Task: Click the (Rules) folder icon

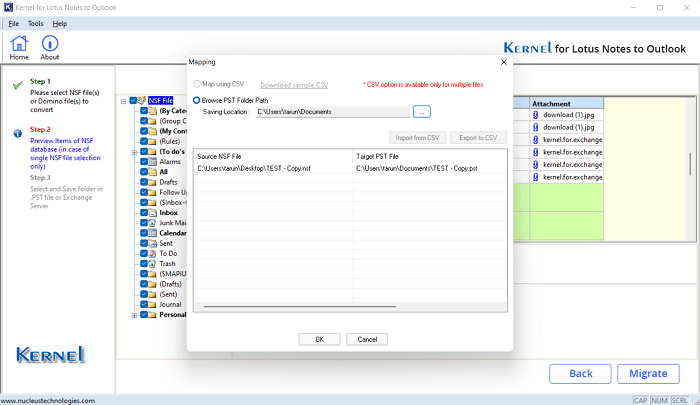Action: [152, 141]
